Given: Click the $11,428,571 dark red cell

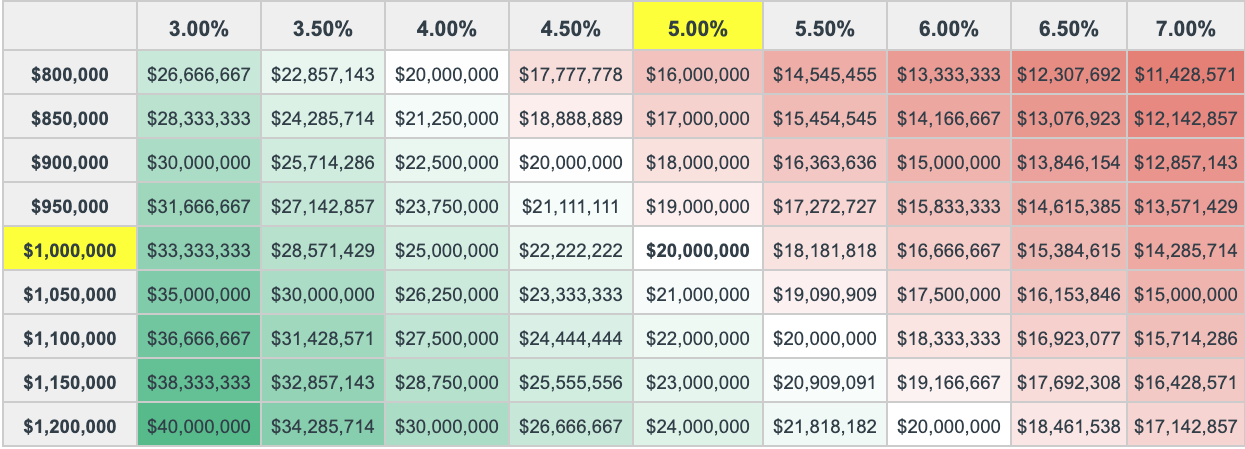Looking at the screenshot, I should (1184, 74).
